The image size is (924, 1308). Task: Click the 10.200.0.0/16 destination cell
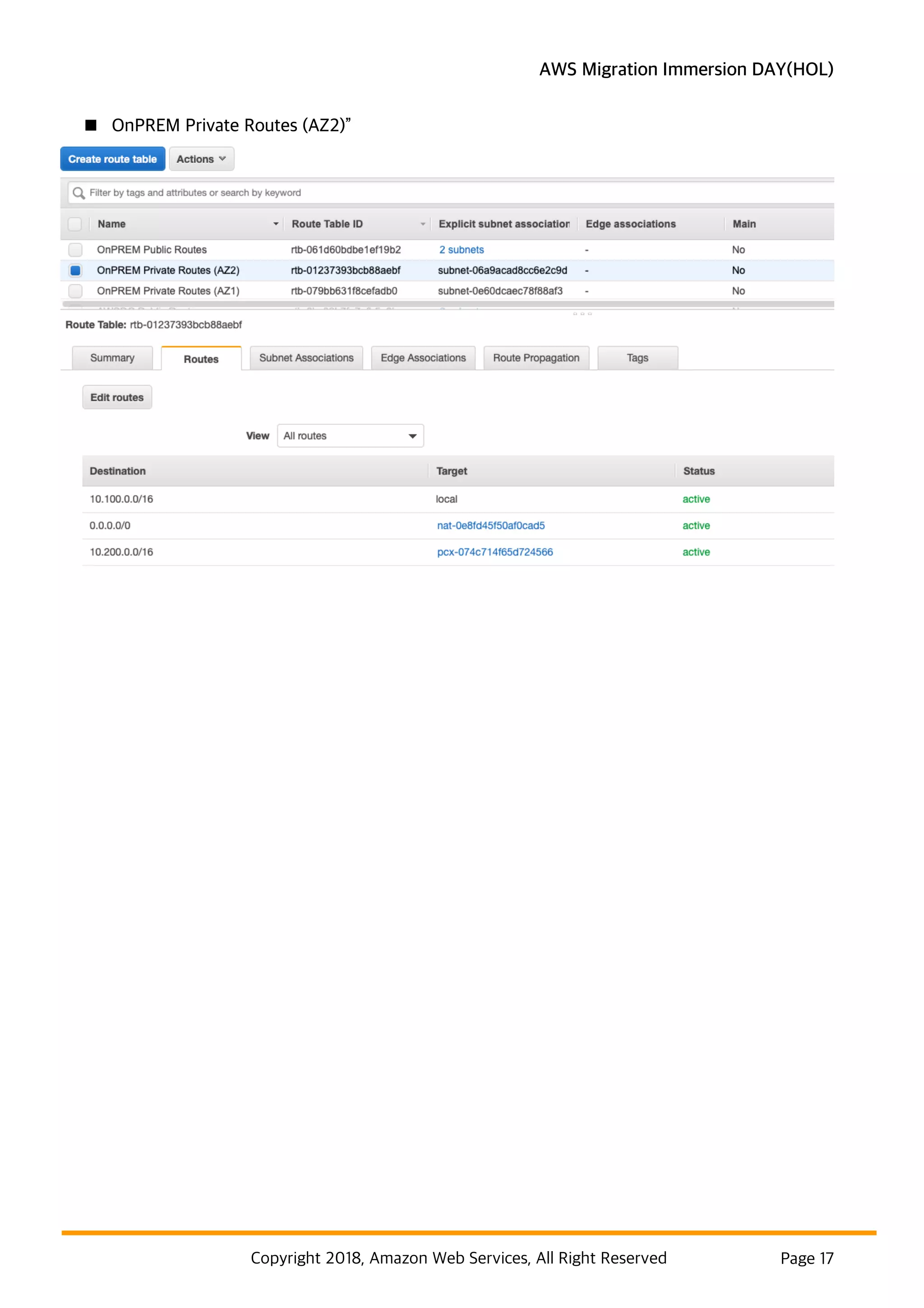(121, 552)
